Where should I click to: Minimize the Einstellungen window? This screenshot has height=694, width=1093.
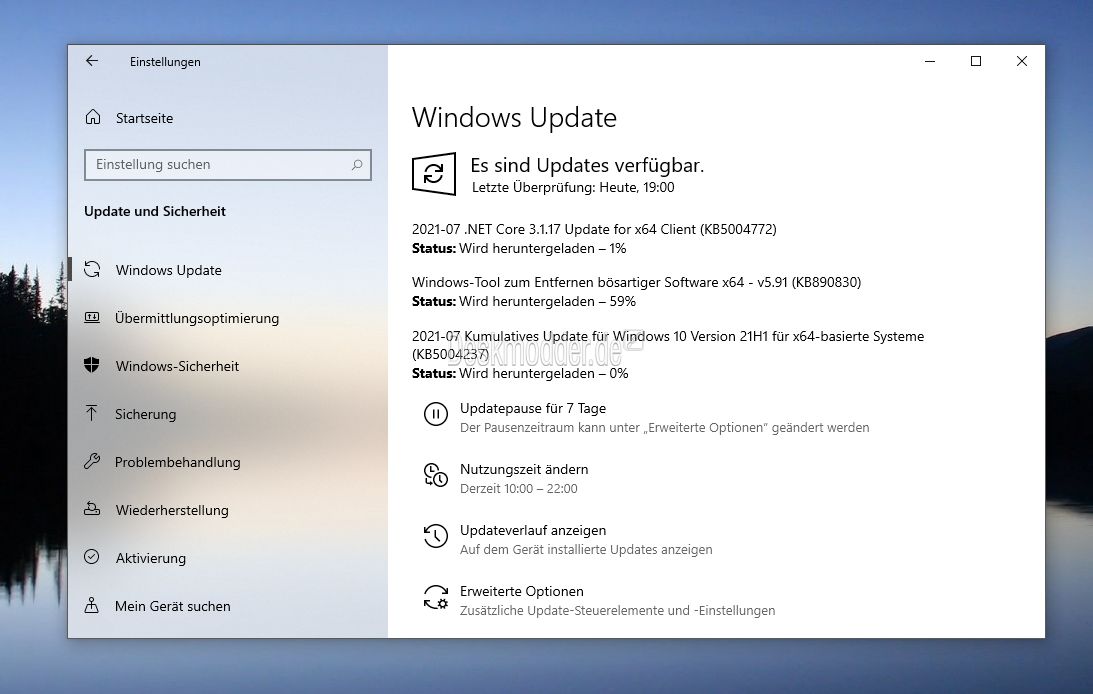[930, 61]
